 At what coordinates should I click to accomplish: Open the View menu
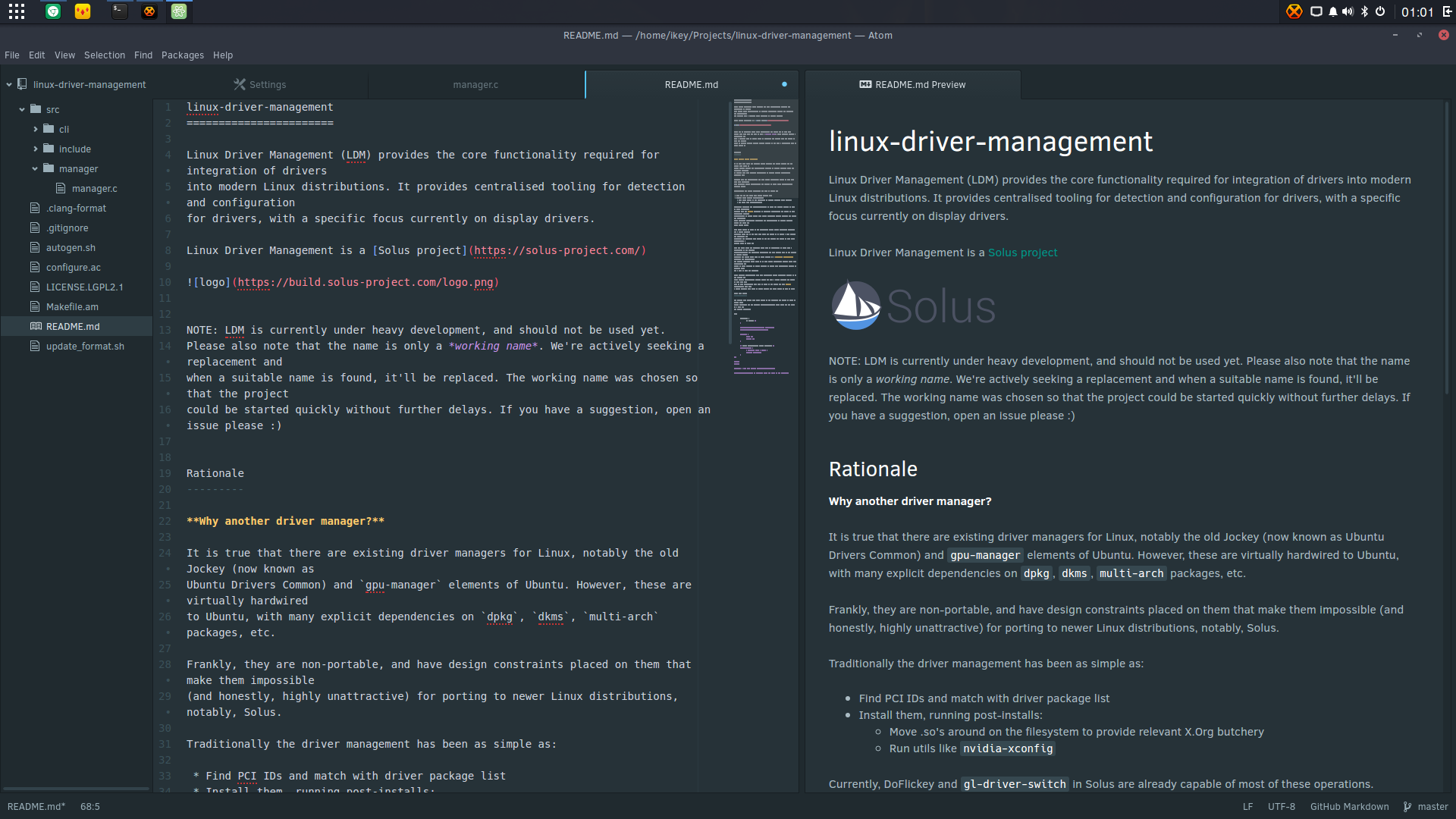pos(64,55)
